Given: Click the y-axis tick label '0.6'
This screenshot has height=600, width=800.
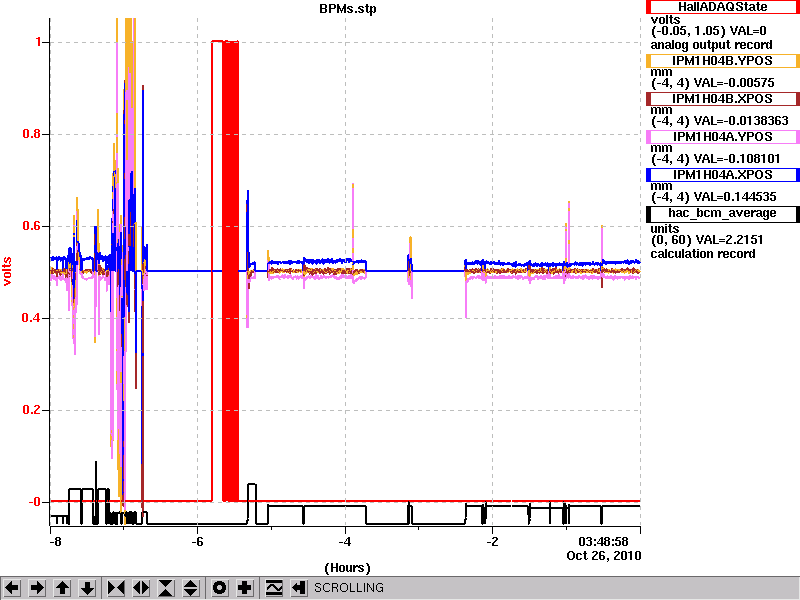Looking at the screenshot, I should click(33, 226).
